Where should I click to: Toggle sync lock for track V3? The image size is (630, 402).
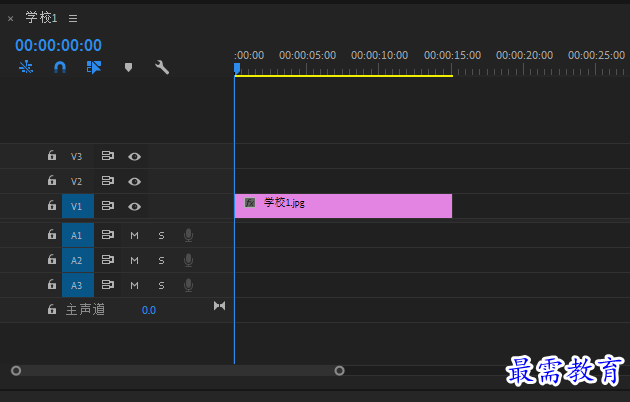coord(107,156)
